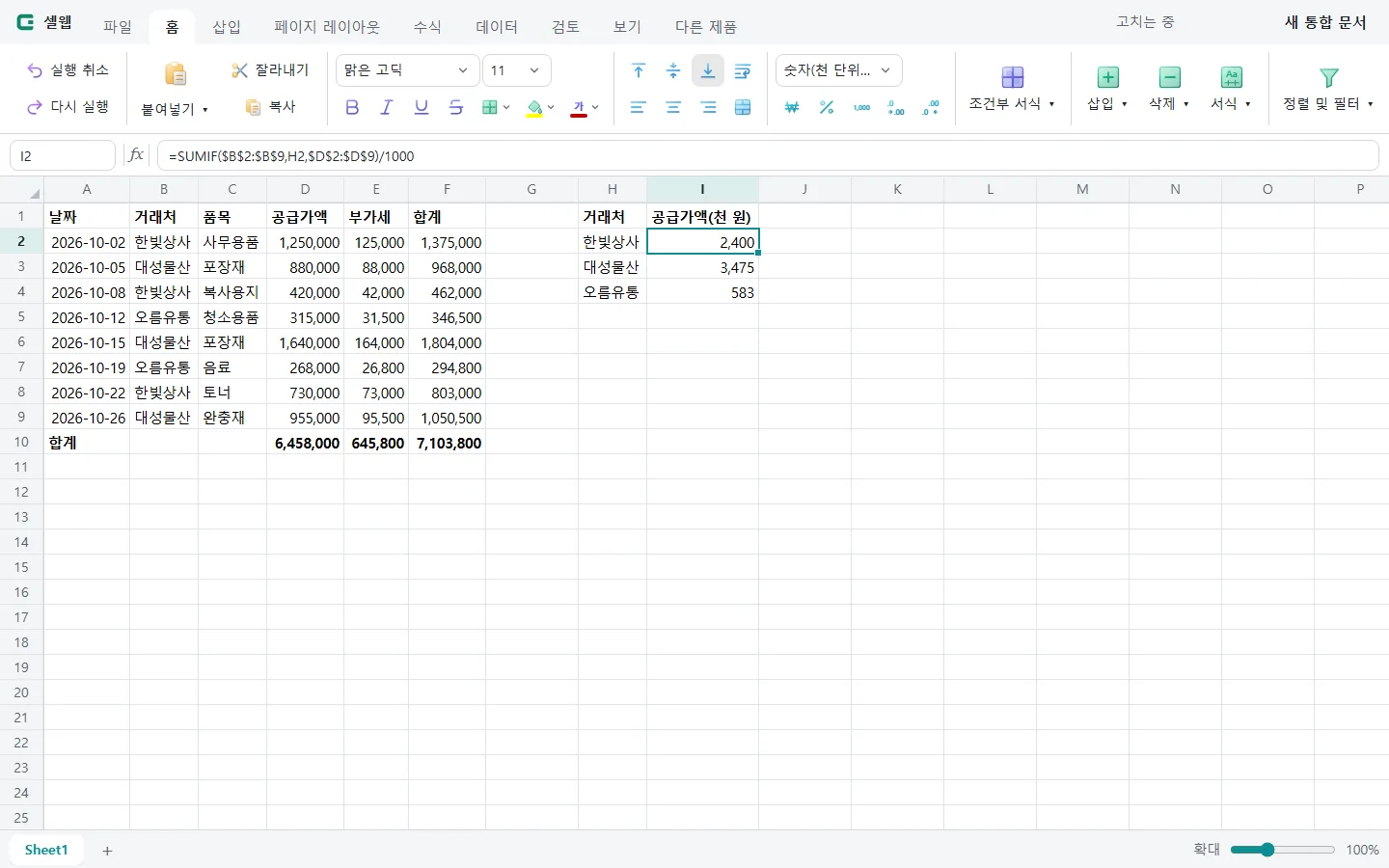This screenshot has width=1389, height=868.
Task: Open 정렬 및 필터 menu
Action: tap(1328, 89)
